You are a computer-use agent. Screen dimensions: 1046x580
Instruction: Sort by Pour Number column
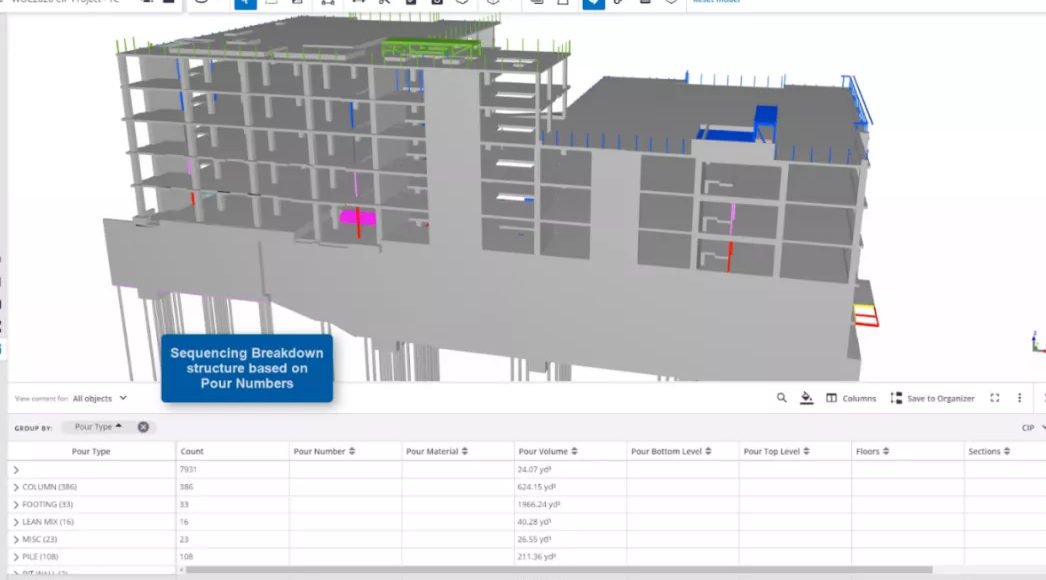click(x=324, y=451)
